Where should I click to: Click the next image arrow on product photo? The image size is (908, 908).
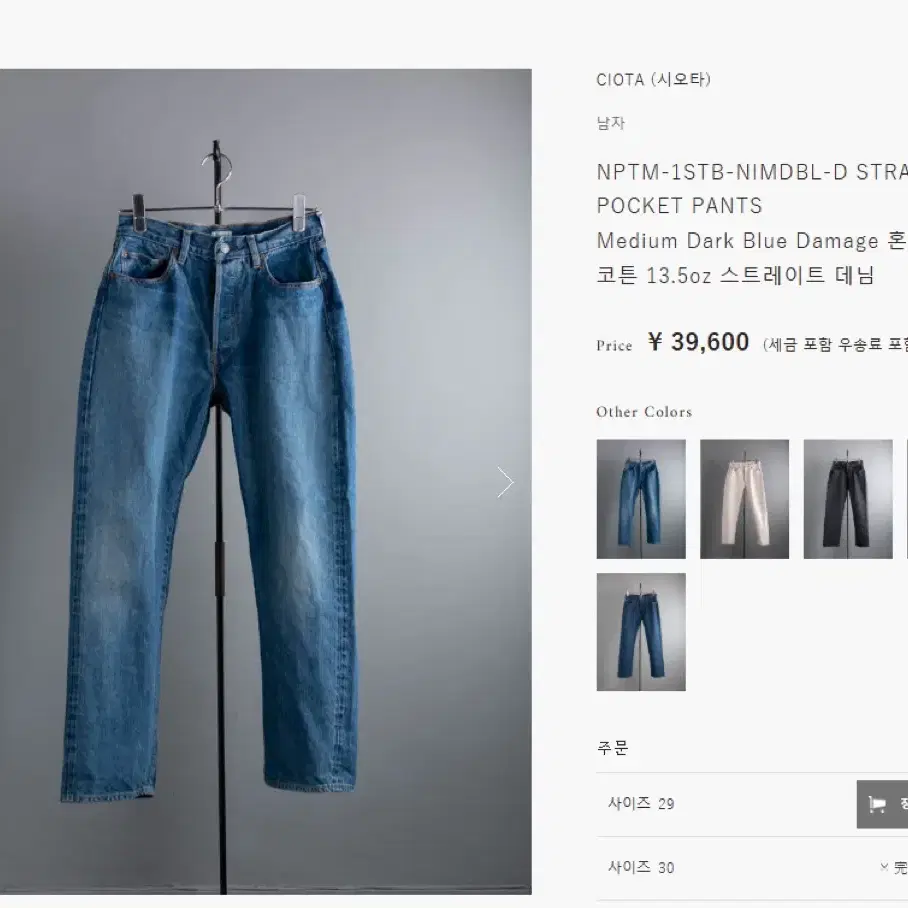click(x=506, y=482)
